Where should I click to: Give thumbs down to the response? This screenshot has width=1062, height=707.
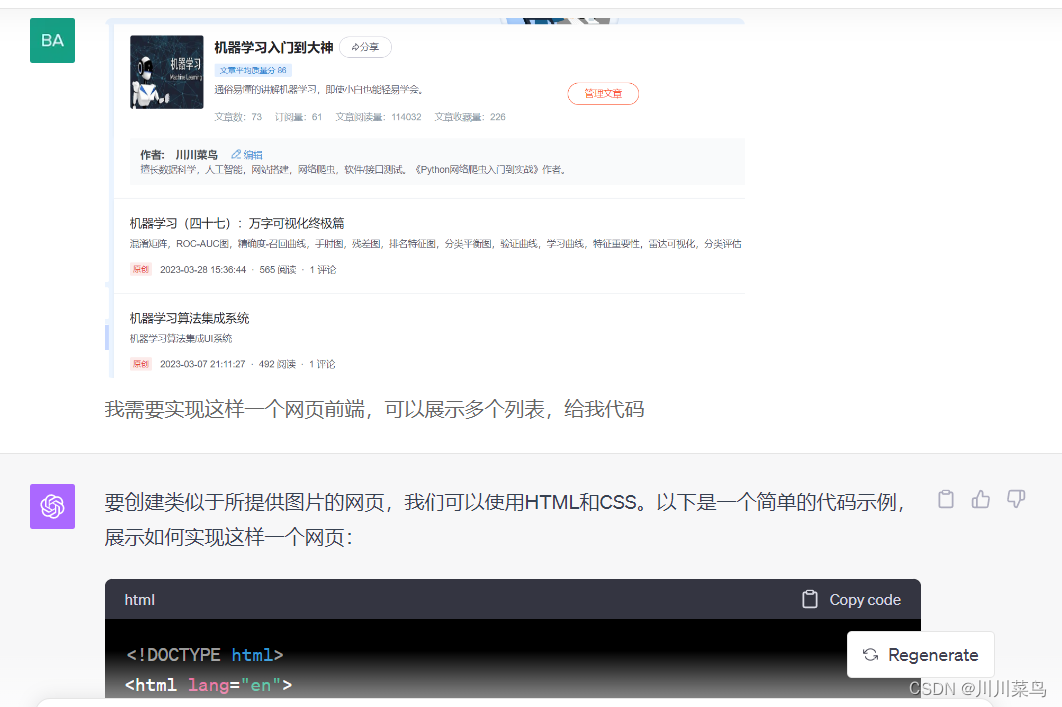pyautogui.click(x=1016, y=500)
